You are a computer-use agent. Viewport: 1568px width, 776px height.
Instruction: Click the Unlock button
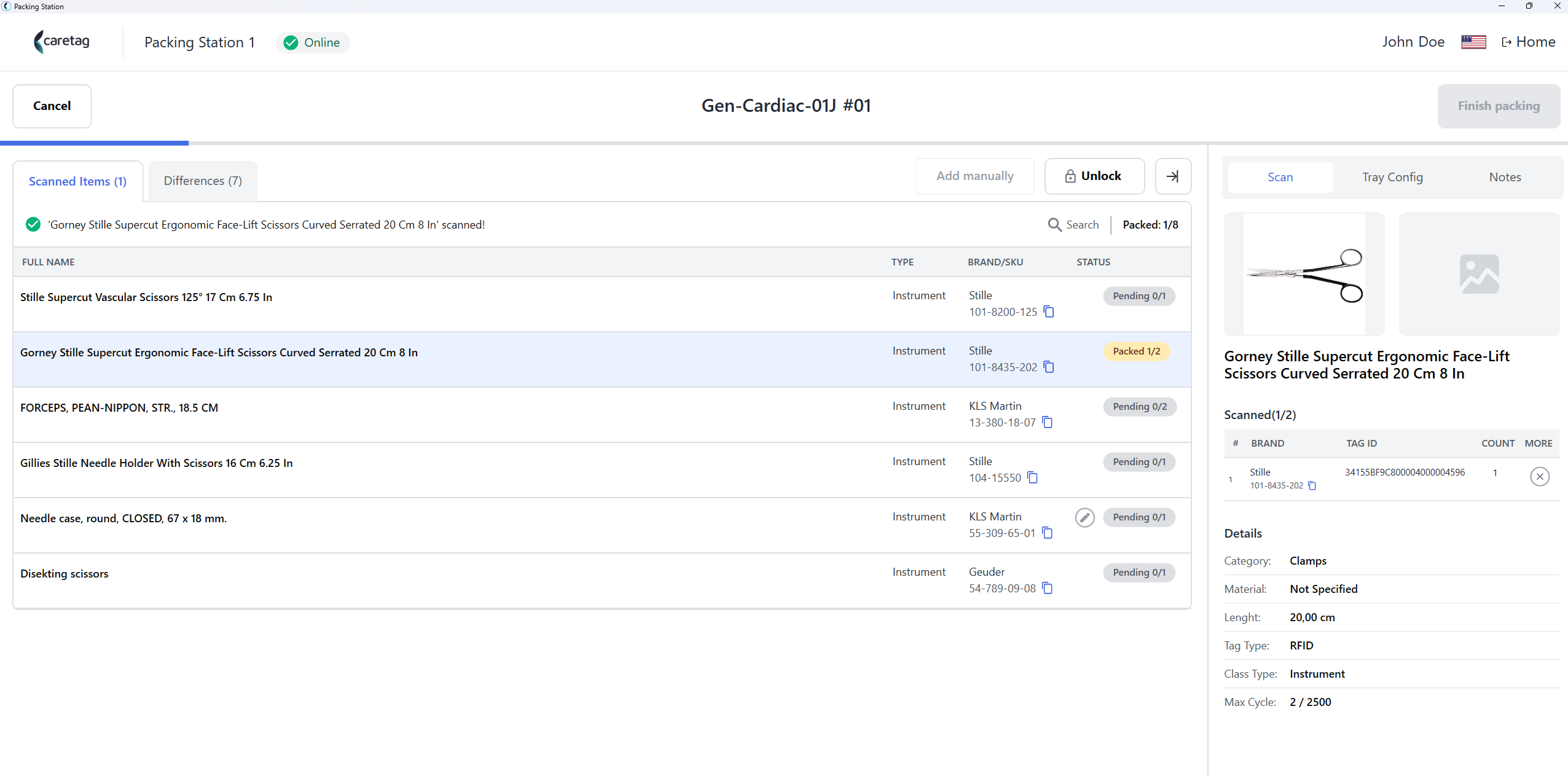pyautogui.click(x=1094, y=176)
